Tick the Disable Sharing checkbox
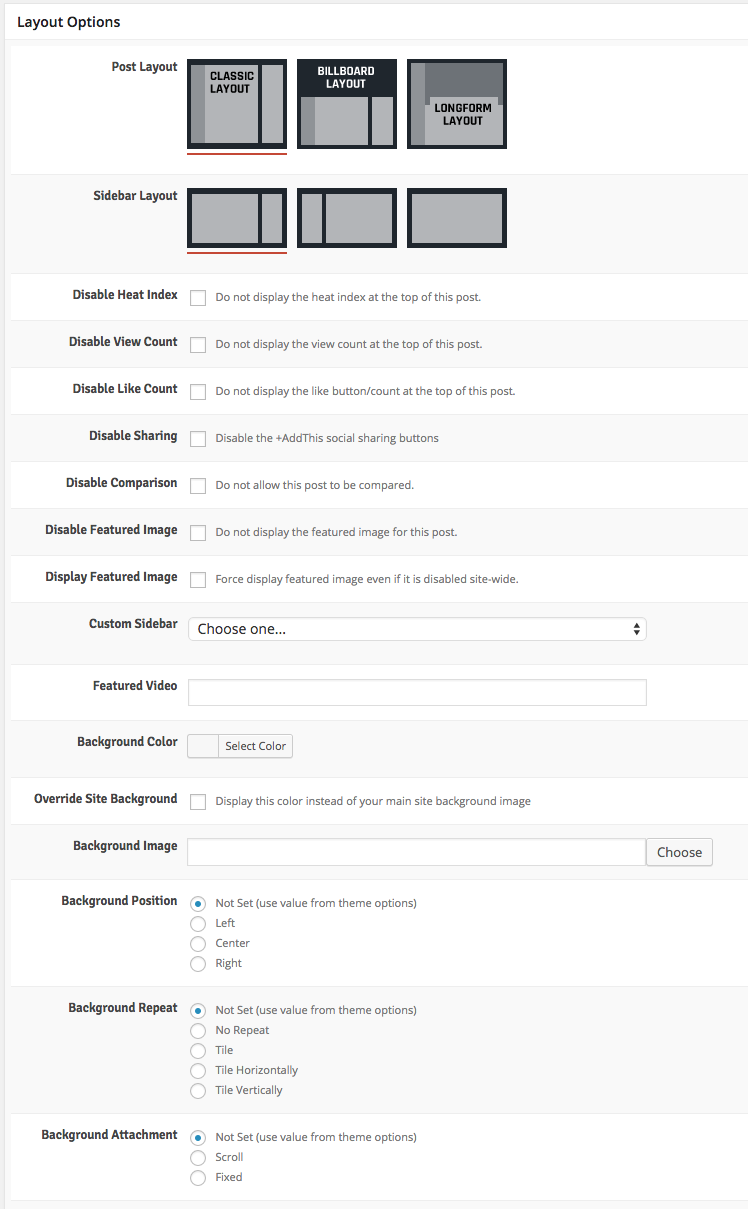 (x=198, y=439)
